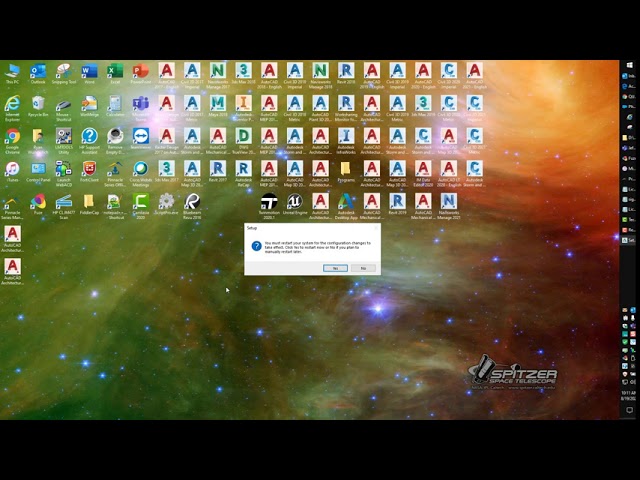Select the Revit 2018 shortcut
The image size is (640, 480).
point(346,74)
